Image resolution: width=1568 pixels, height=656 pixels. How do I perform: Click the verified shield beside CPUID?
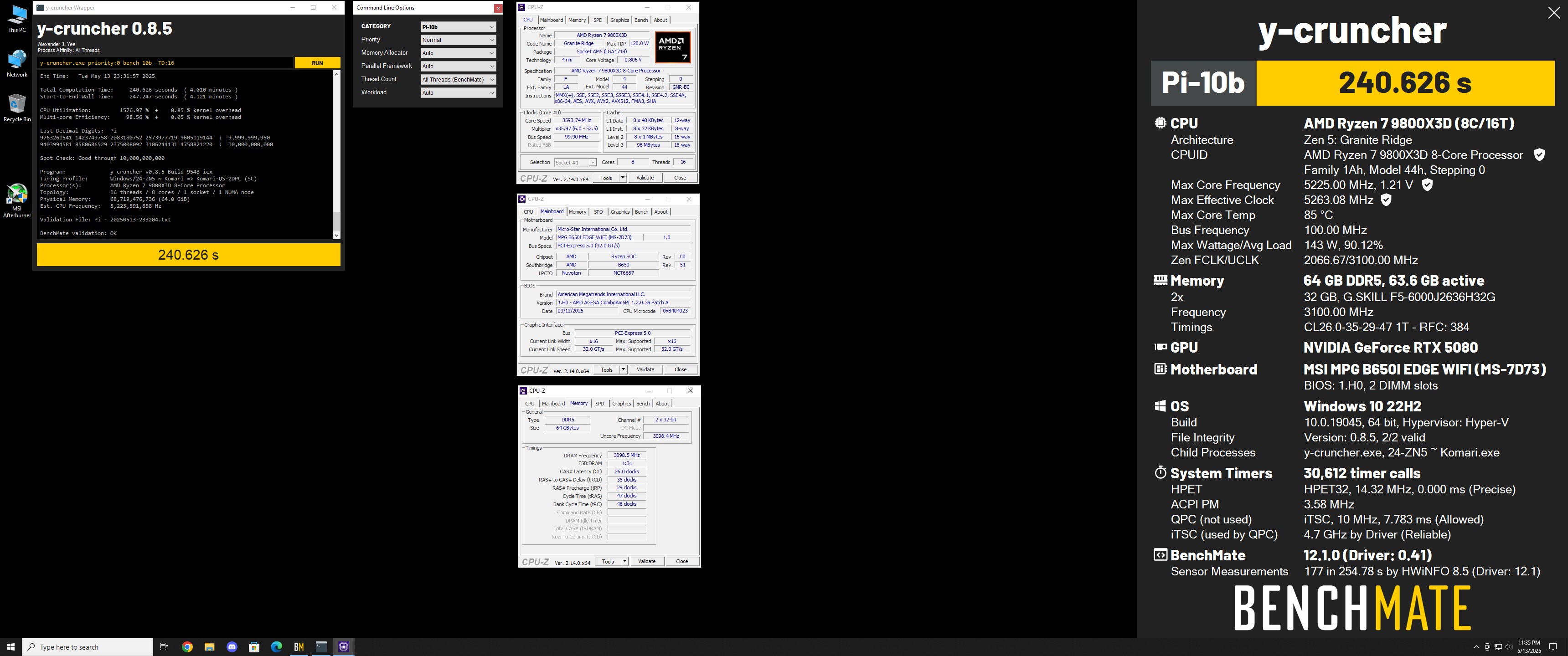[x=1539, y=154]
